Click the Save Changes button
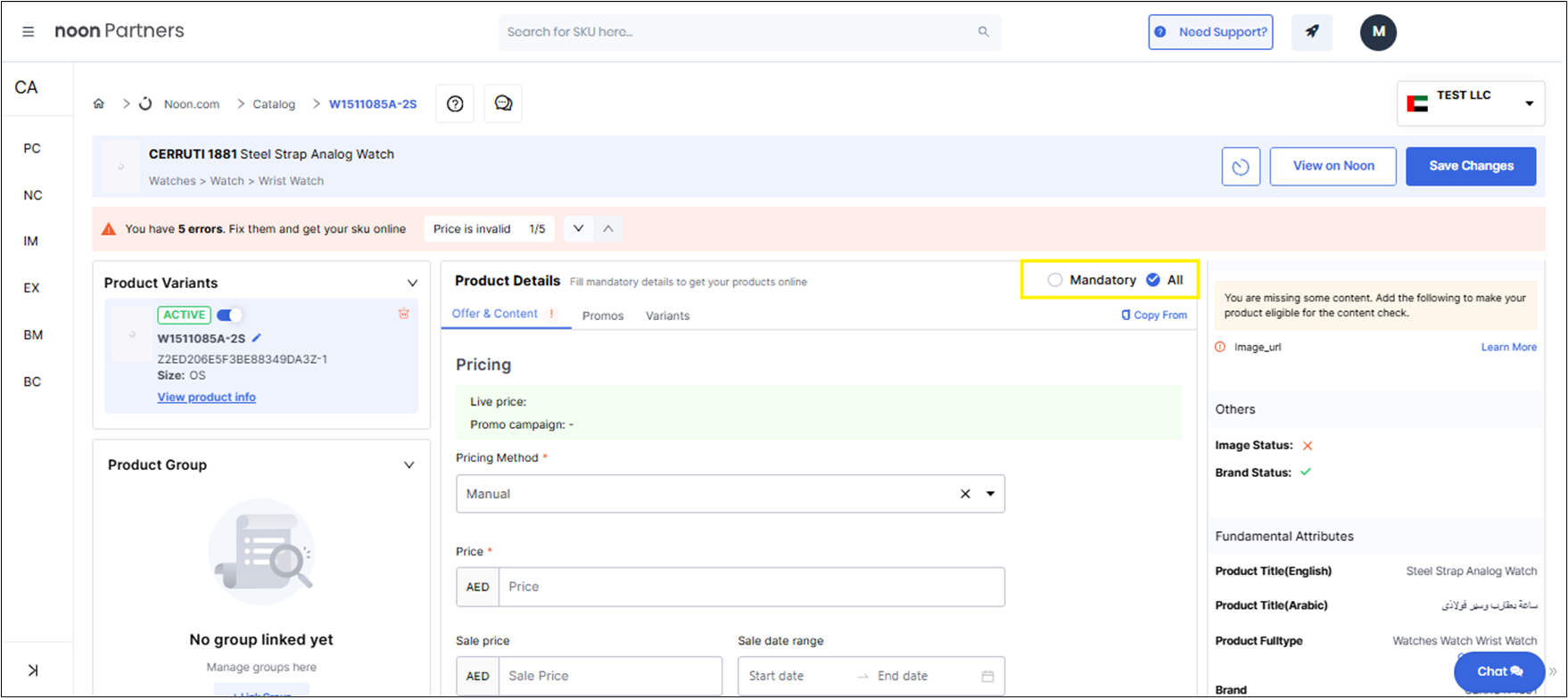Screen dimensions: 1568x698 (1471, 167)
